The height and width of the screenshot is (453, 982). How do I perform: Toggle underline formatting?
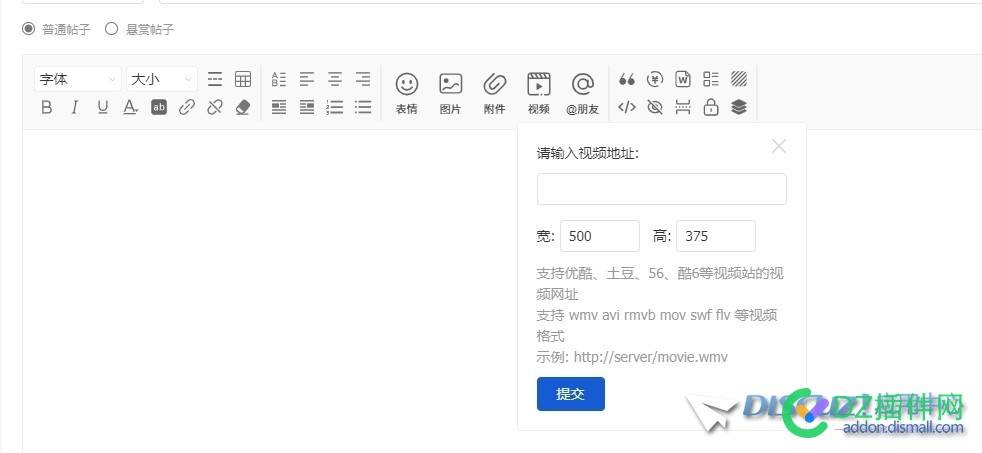pyautogui.click(x=103, y=107)
